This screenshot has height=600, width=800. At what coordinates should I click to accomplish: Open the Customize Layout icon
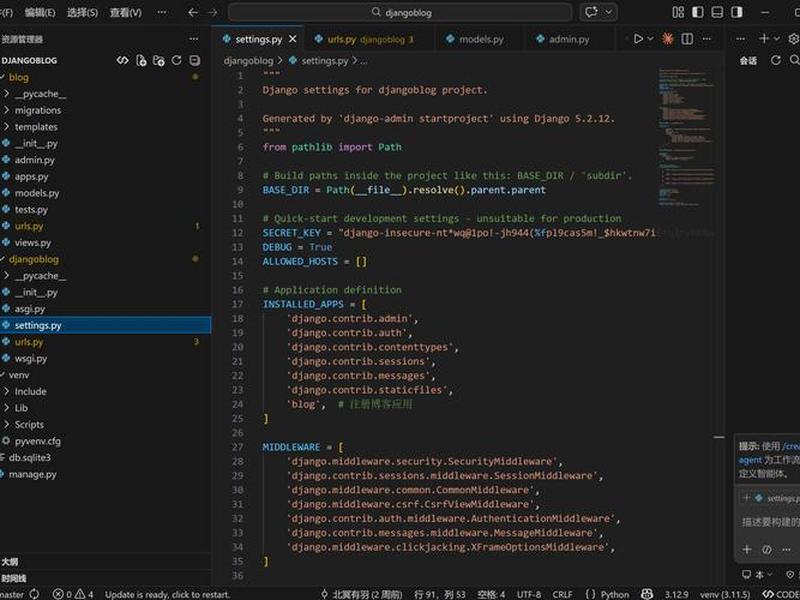pos(678,12)
